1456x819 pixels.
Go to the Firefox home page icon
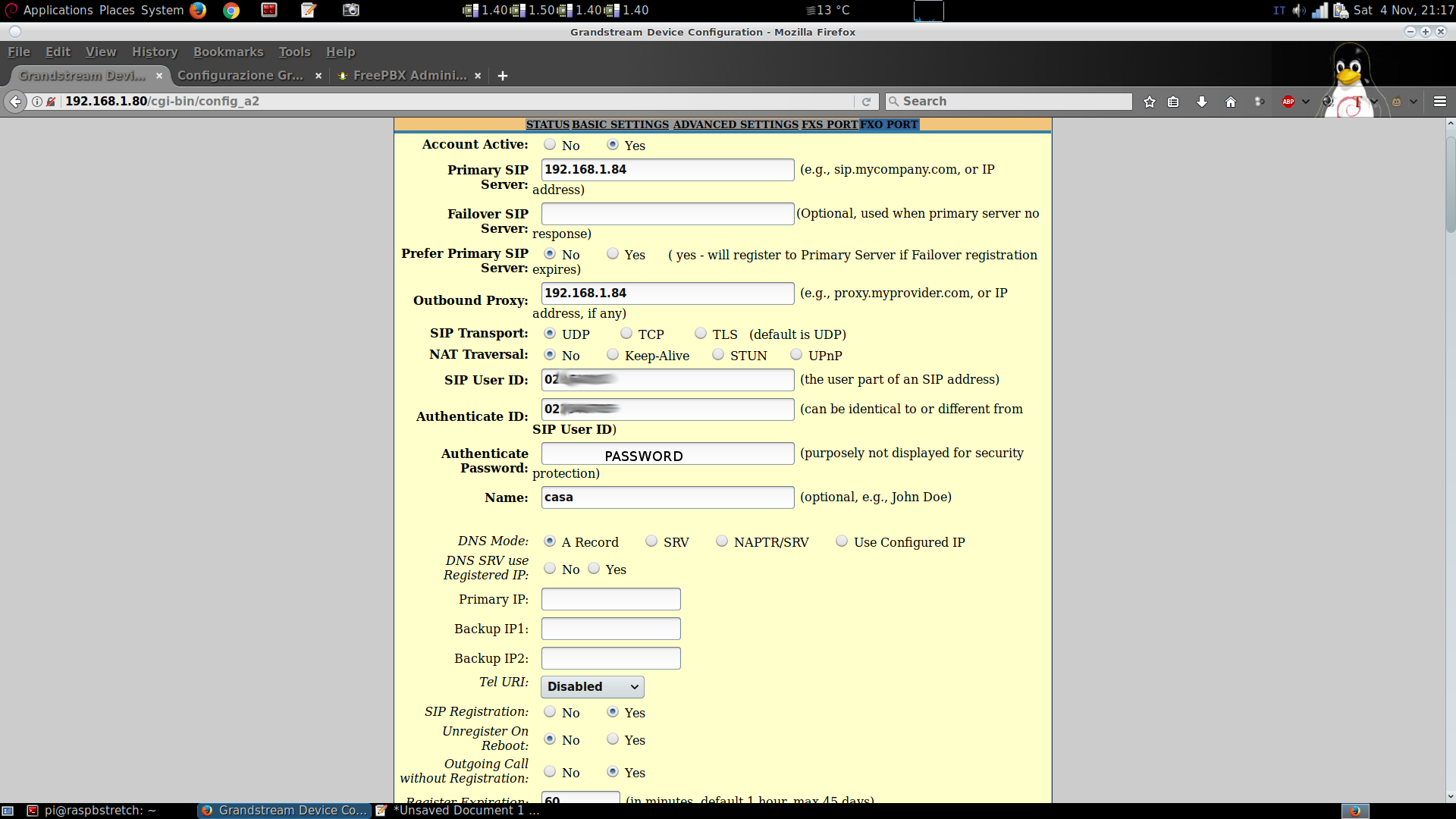pos(1231,102)
